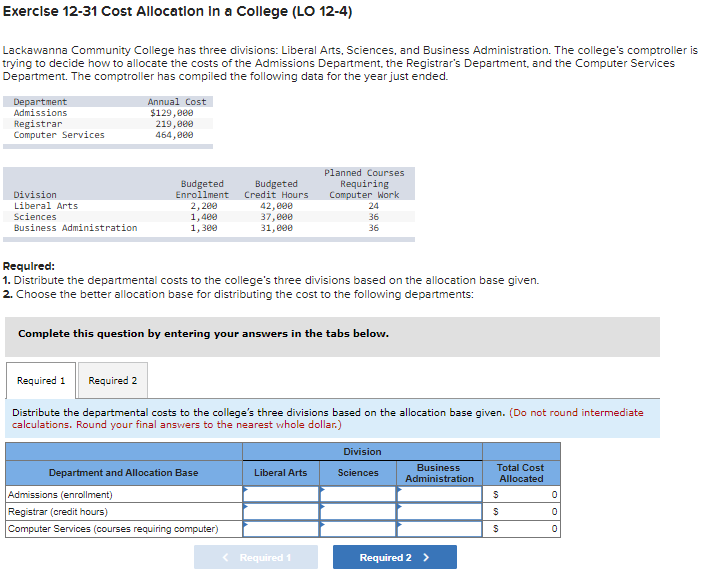Open the Required 2 tab

(112, 380)
